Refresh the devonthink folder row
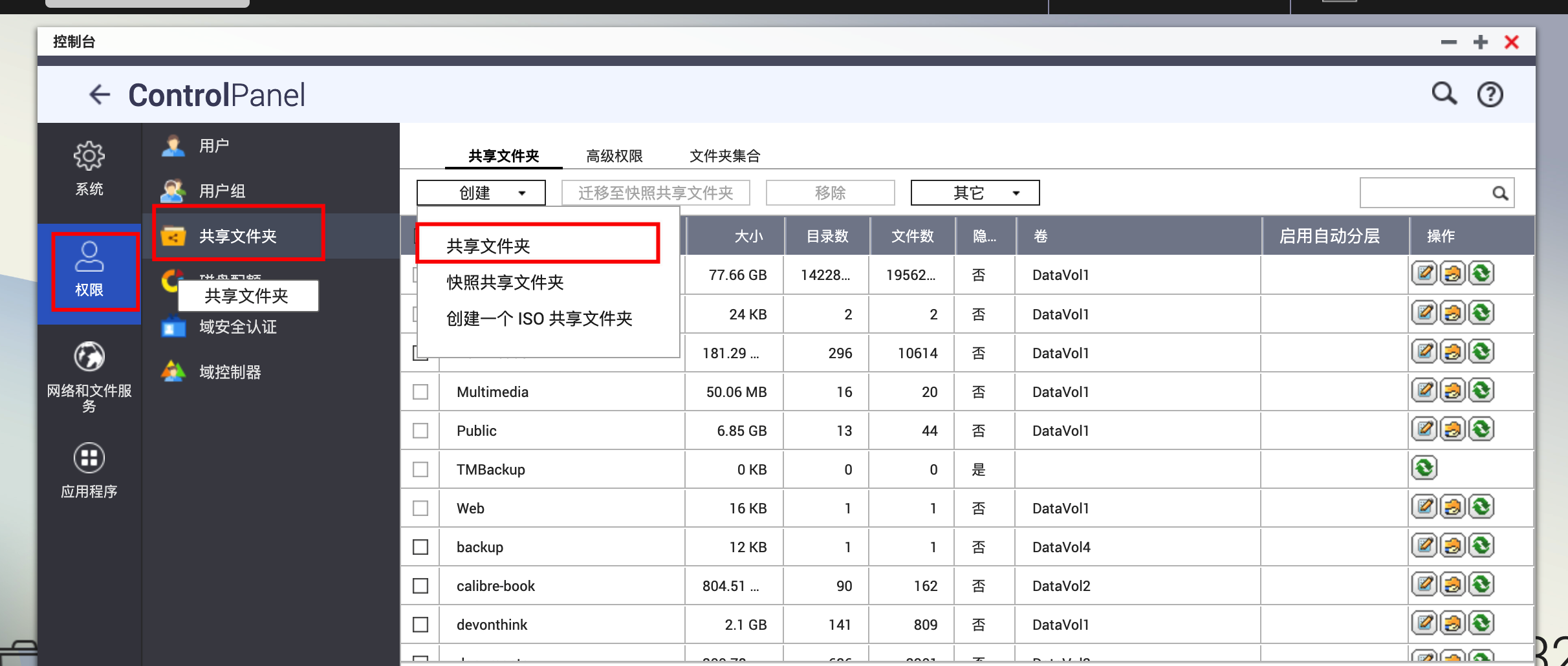 pos(1481,623)
